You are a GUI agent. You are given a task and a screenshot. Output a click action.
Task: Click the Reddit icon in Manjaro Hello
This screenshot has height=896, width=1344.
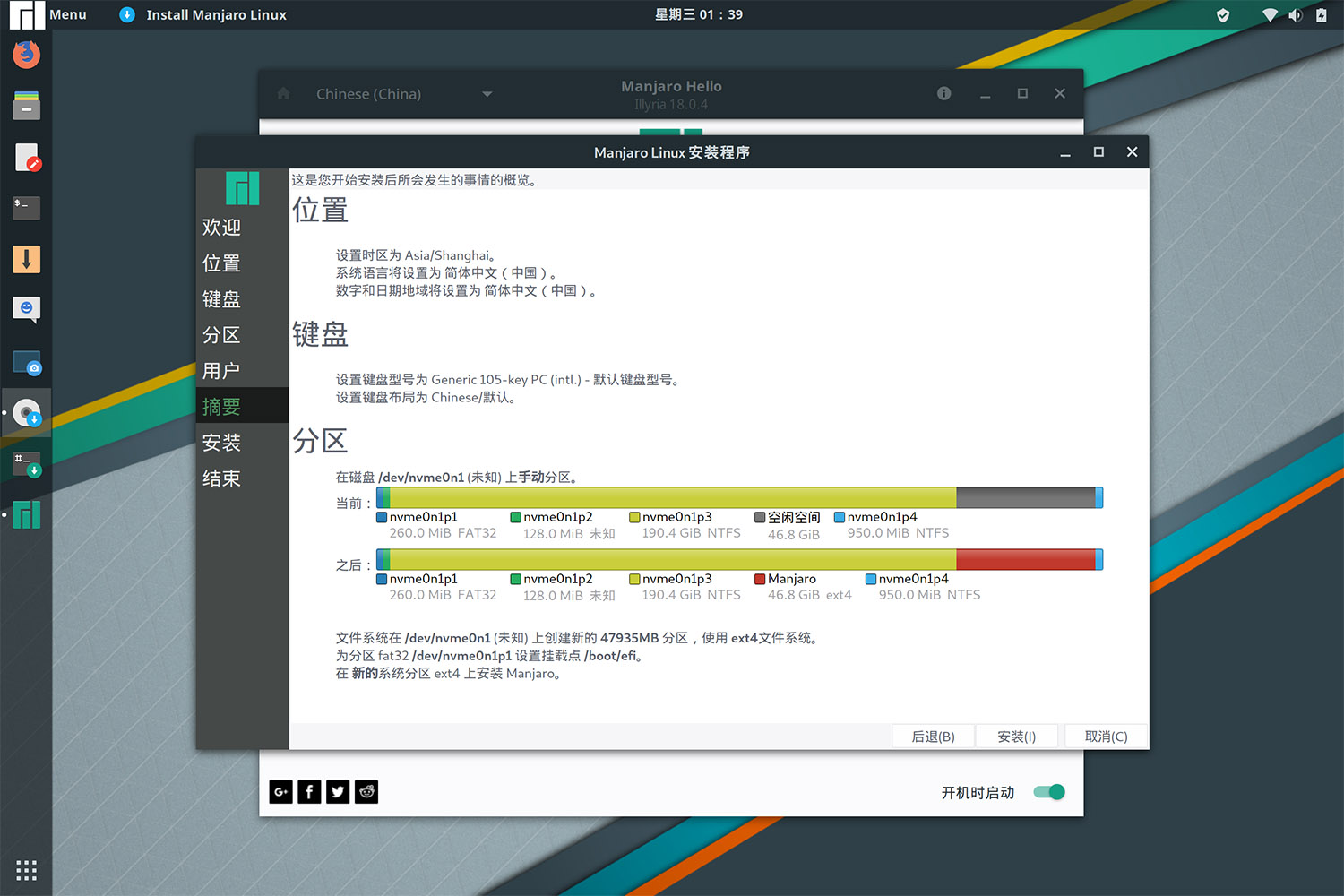coord(366,791)
